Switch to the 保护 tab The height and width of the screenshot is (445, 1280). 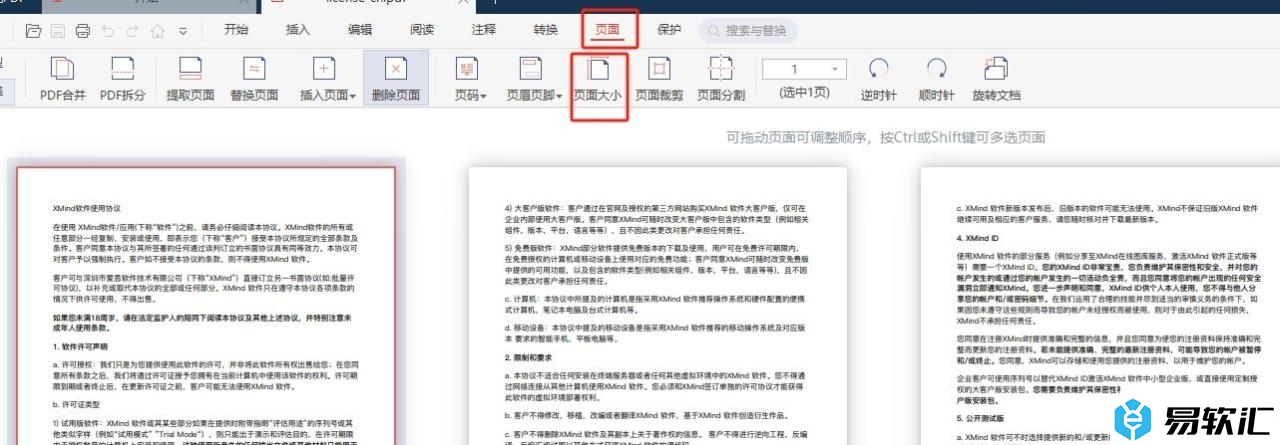click(x=670, y=30)
